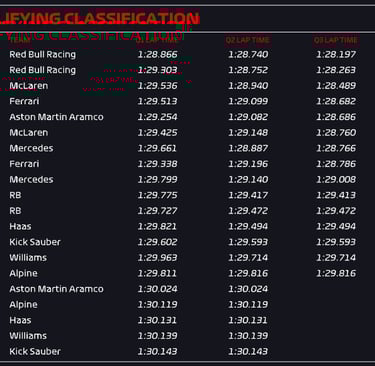Select the Q3 lap time 1:28.263

(x=336, y=70)
